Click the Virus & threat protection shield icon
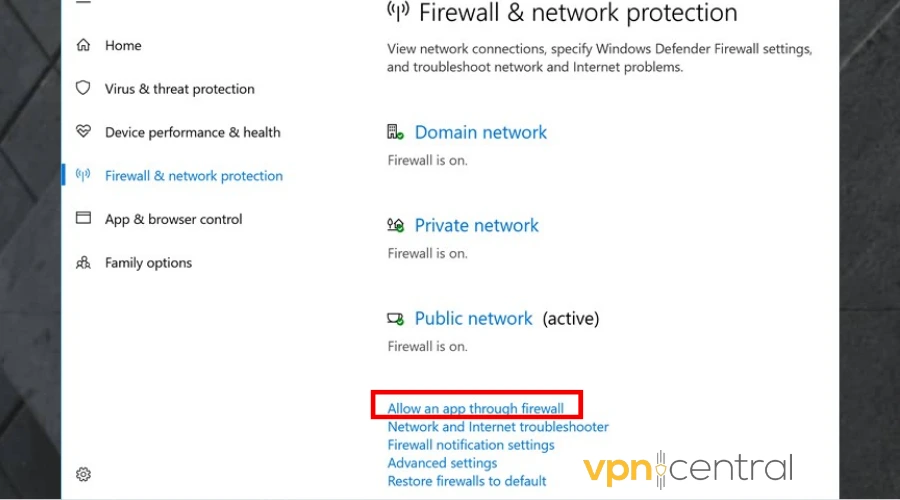Screen dimensions: 900x500 click(x=83, y=88)
